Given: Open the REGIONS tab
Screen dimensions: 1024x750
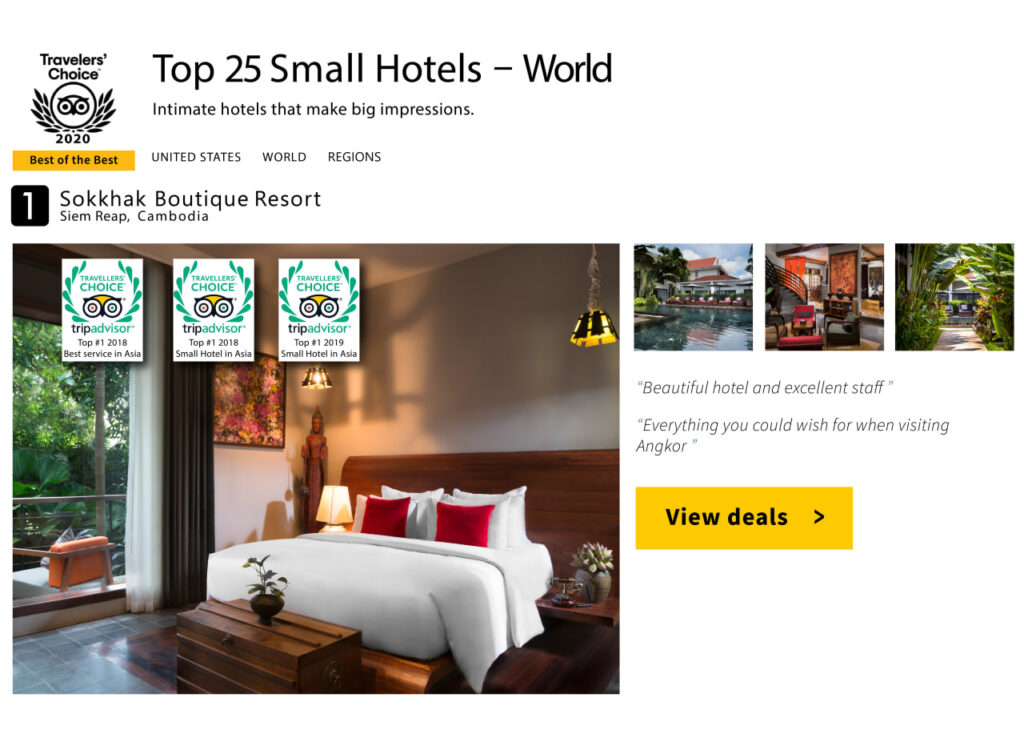Looking at the screenshot, I should [354, 157].
